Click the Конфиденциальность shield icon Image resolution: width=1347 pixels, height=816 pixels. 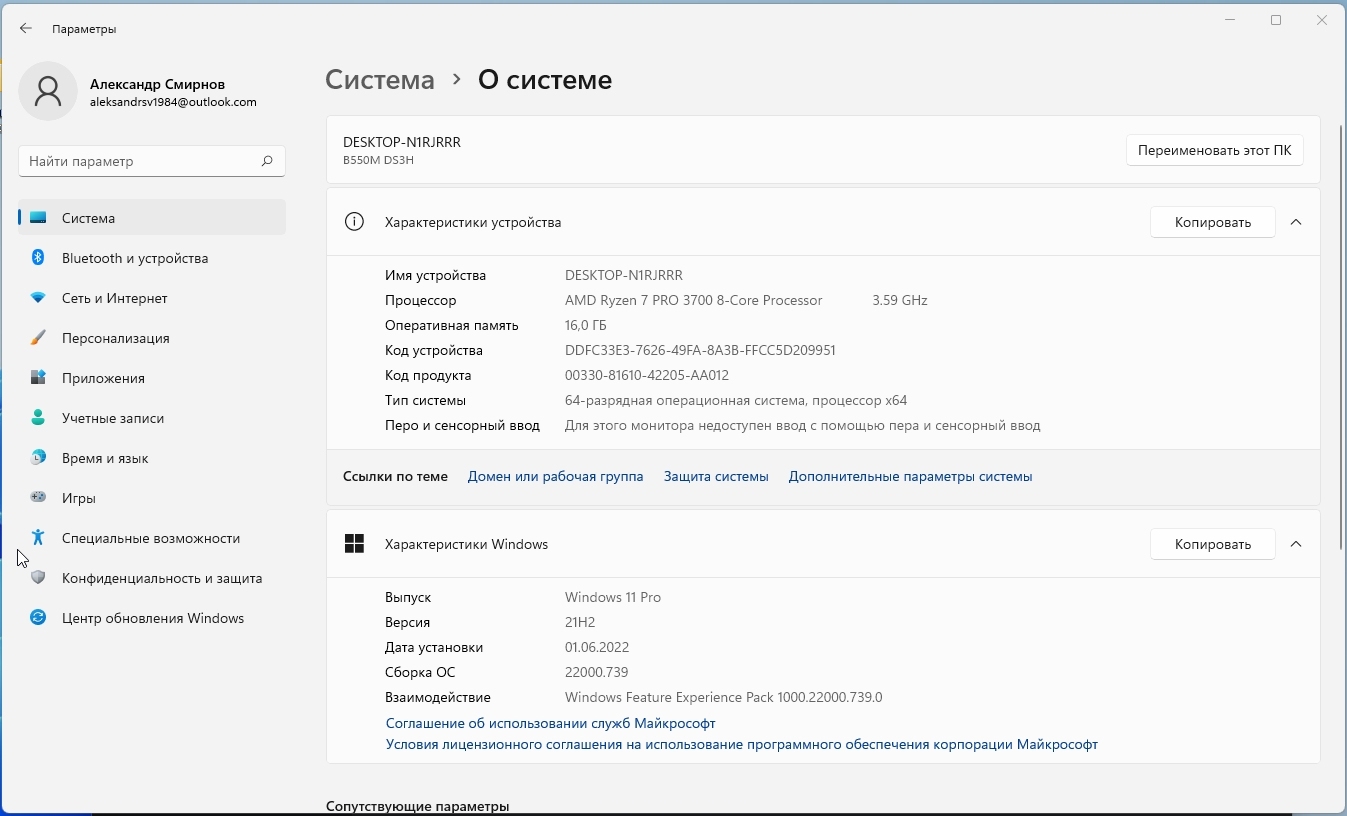pos(38,578)
